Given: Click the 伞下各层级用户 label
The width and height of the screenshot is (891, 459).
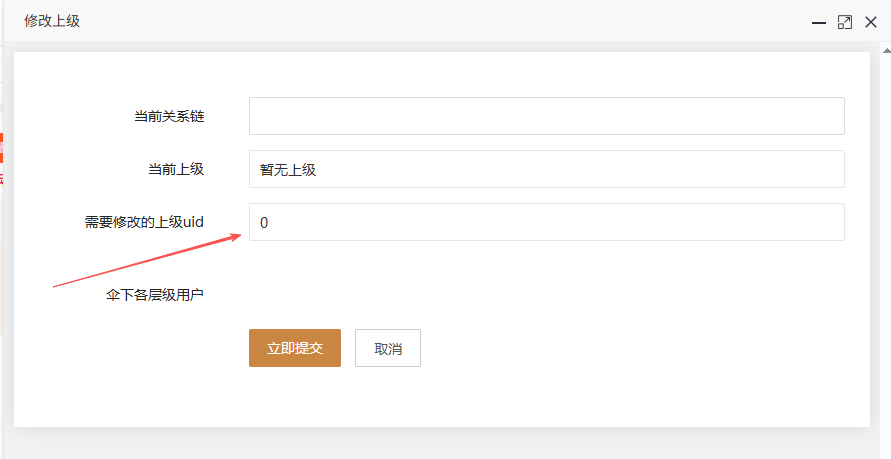Looking at the screenshot, I should [155, 295].
